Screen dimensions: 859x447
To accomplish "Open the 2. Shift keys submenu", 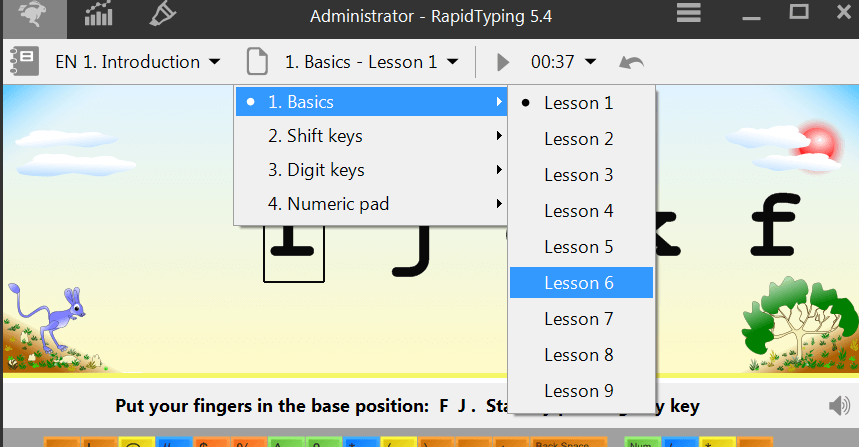I will point(371,136).
